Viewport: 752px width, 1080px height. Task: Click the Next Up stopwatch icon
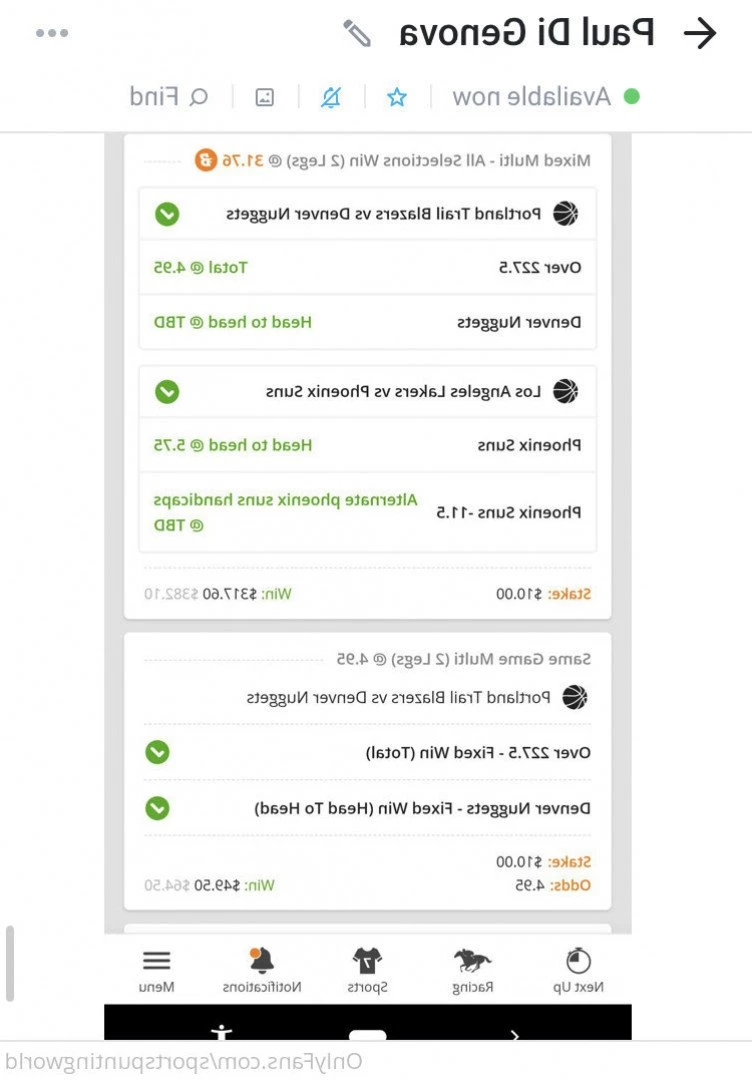578,959
